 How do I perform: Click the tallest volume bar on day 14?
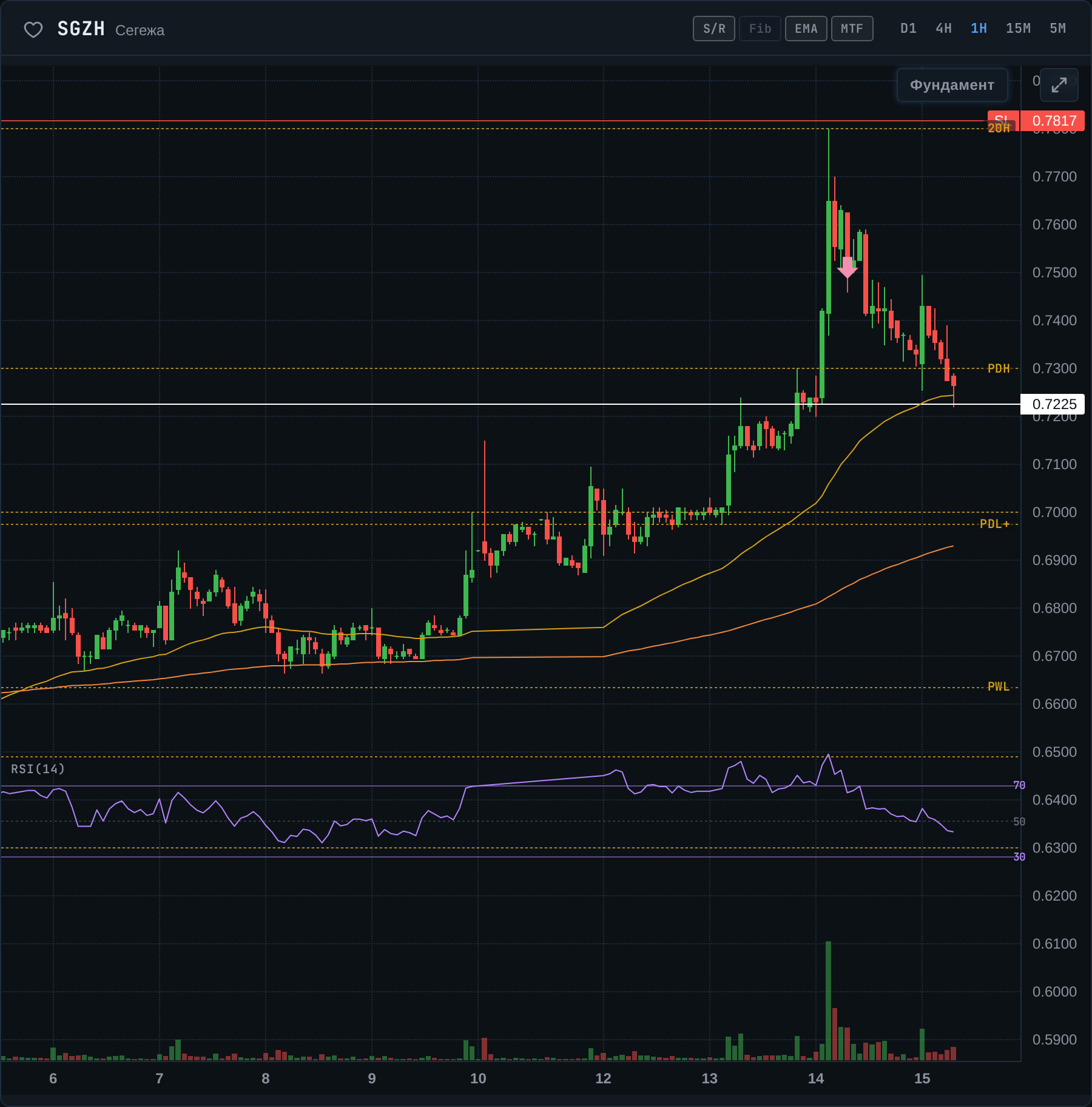828,1001
